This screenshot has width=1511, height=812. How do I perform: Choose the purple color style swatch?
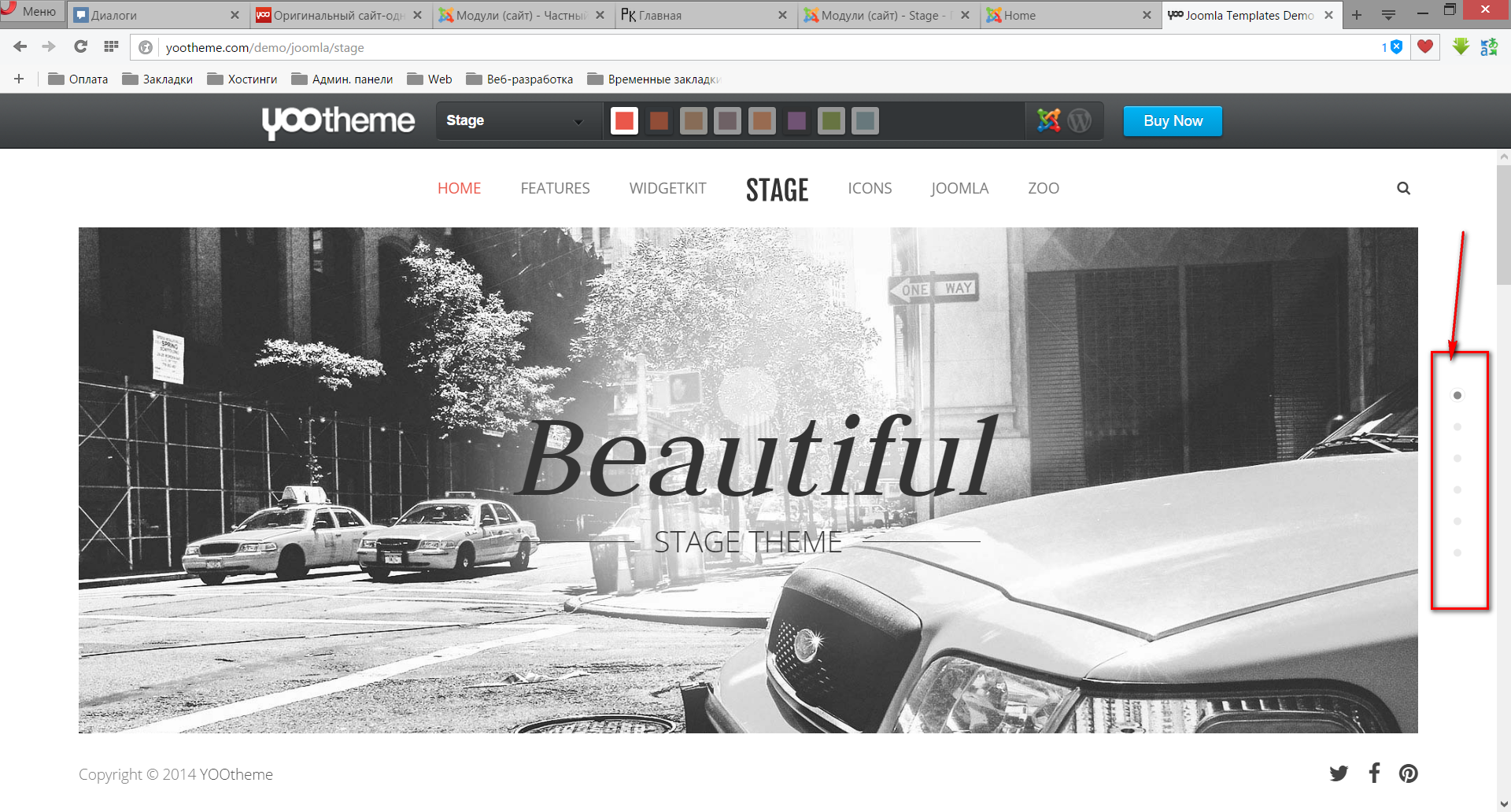[796, 121]
